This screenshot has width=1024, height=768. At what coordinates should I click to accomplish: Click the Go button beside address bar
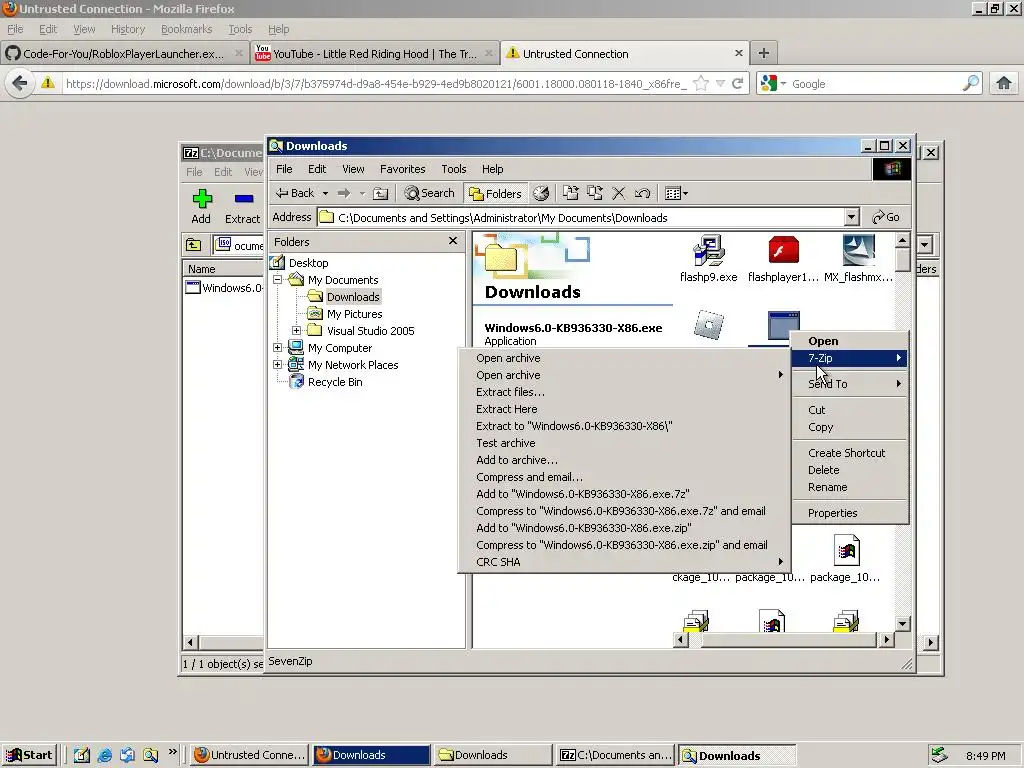point(886,217)
